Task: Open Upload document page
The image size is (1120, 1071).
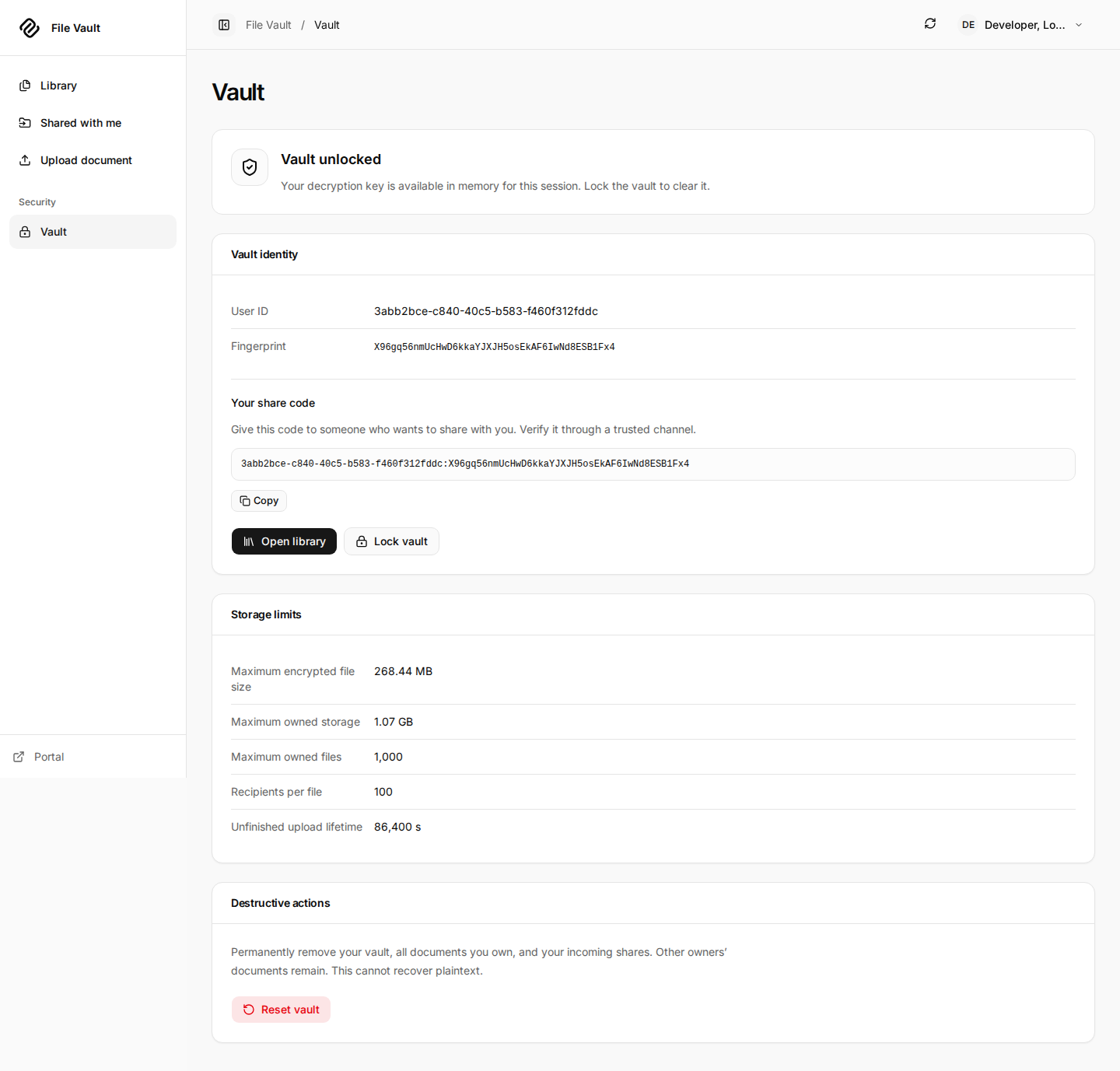Action: click(93, 160)
